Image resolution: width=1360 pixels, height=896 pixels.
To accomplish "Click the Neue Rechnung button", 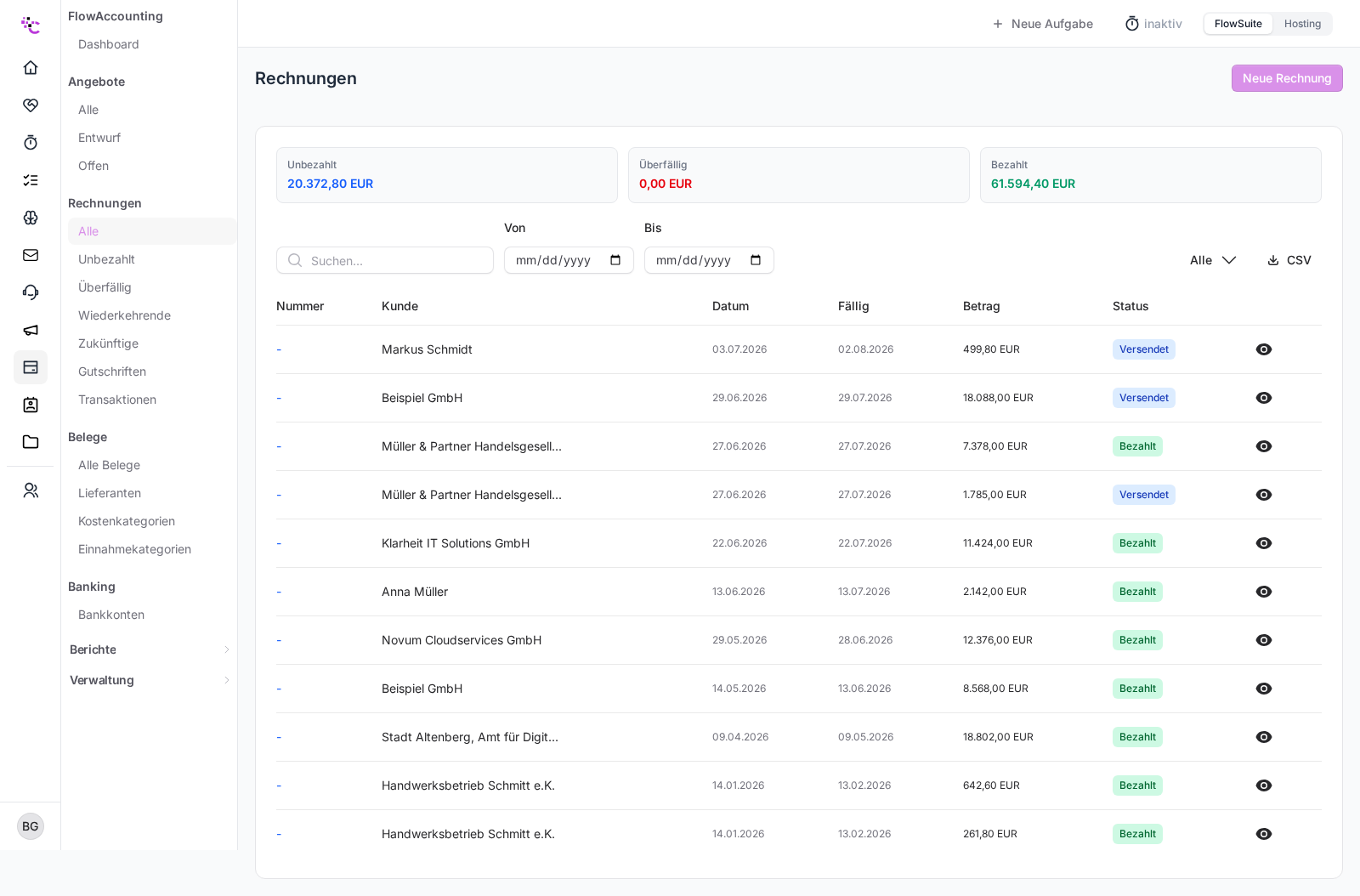I will 1287,78.
